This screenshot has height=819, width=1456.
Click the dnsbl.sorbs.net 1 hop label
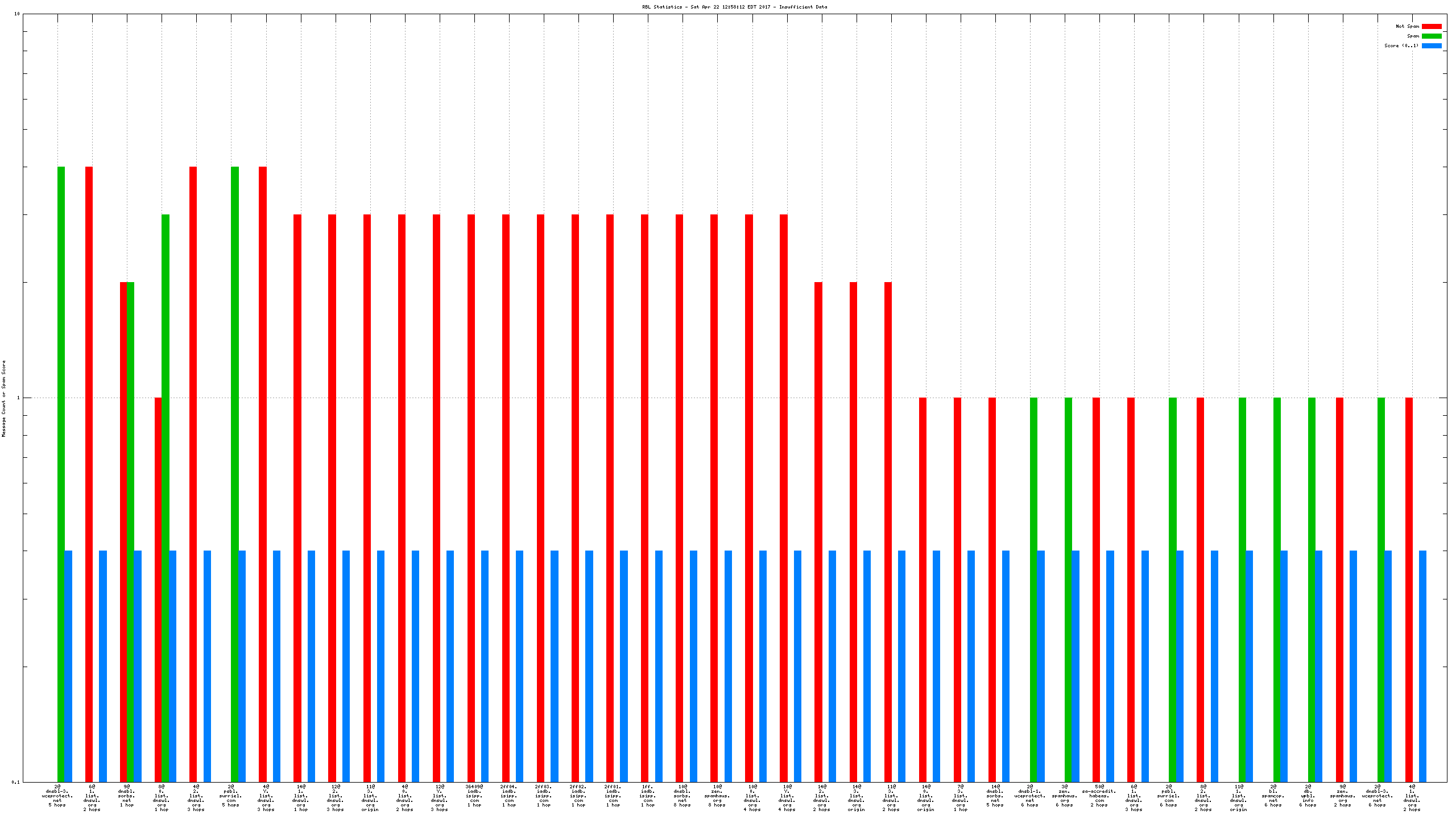pos(126,795)
